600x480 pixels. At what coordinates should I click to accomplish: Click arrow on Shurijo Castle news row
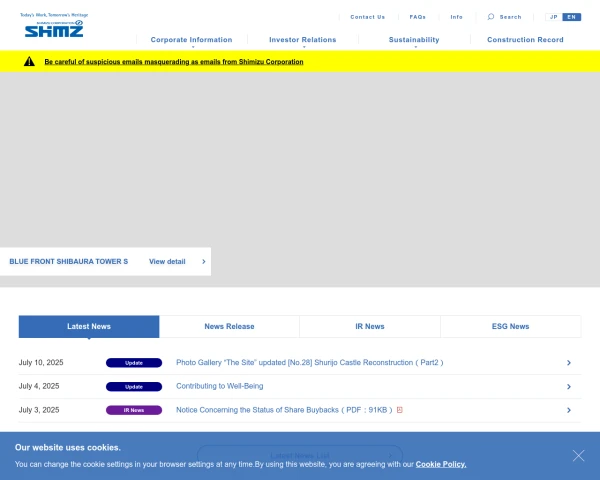click(x=569, y=362)
